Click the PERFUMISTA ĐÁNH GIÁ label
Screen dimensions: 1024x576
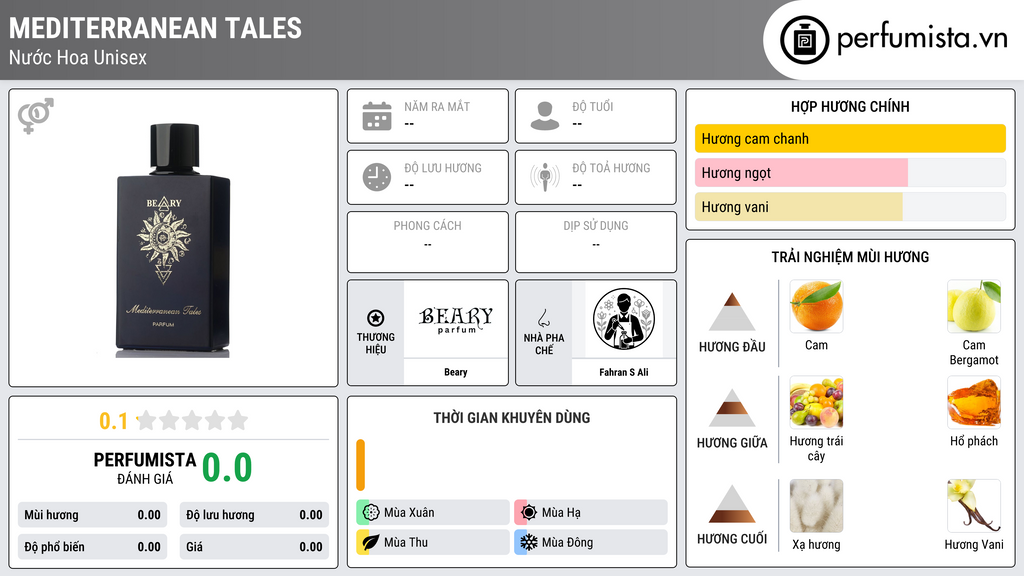coord(145,468)
